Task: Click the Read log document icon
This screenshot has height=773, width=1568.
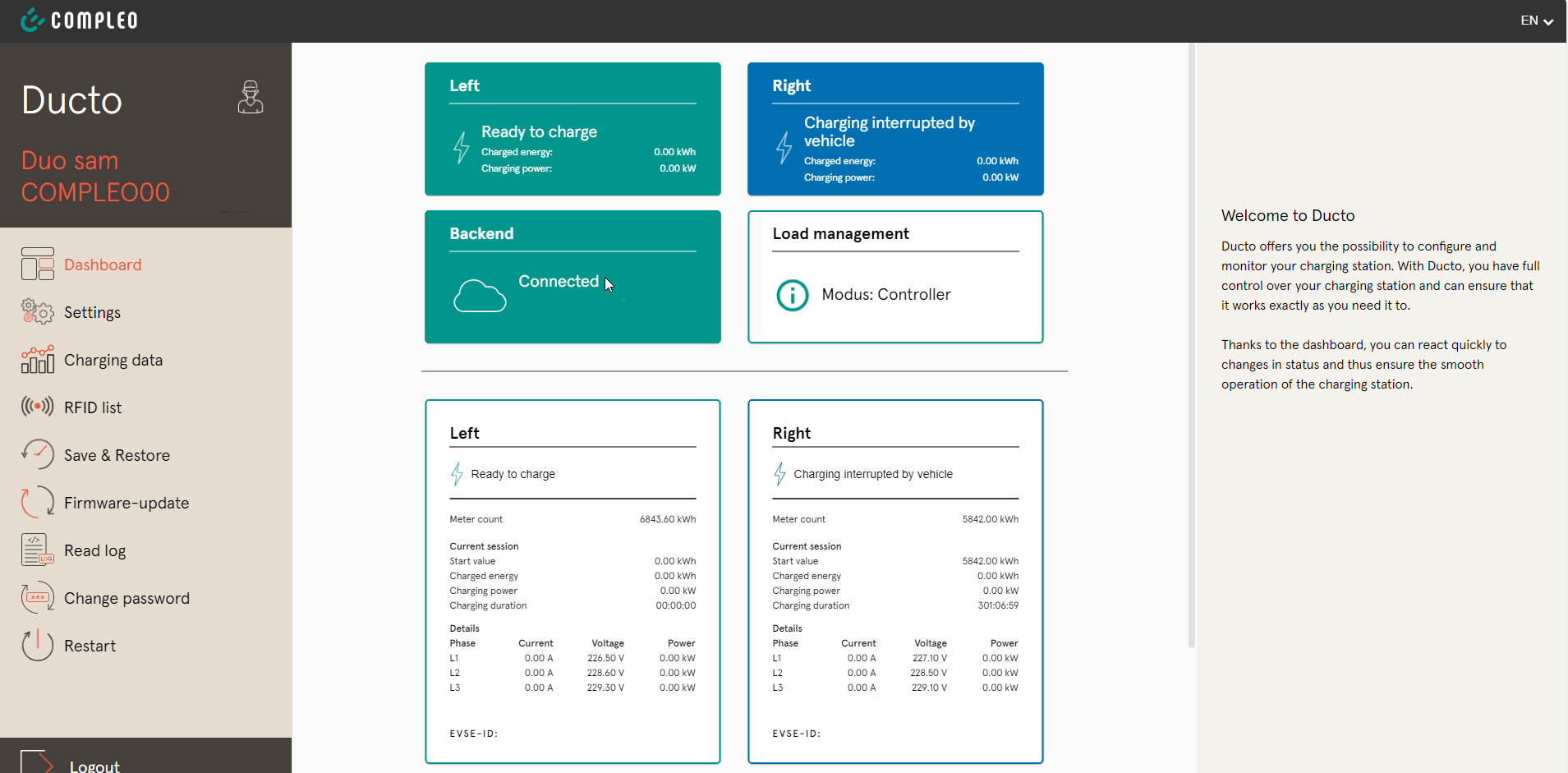Action: click(x=38, y=550)
